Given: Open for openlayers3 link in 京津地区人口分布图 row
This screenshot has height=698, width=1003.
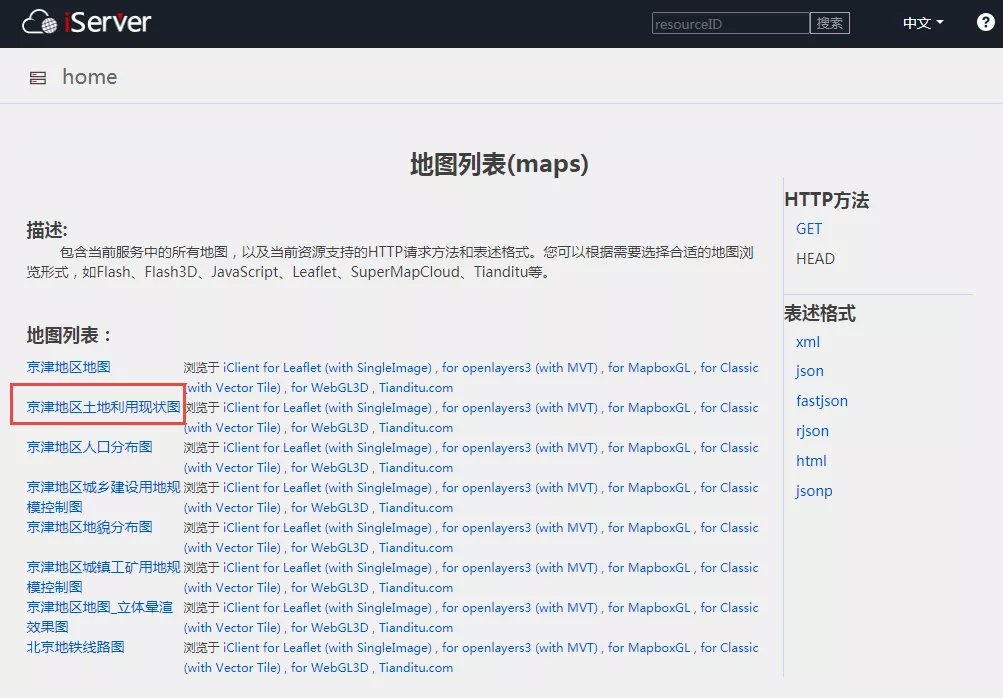Looking at the screenshot, I should 519,448.
